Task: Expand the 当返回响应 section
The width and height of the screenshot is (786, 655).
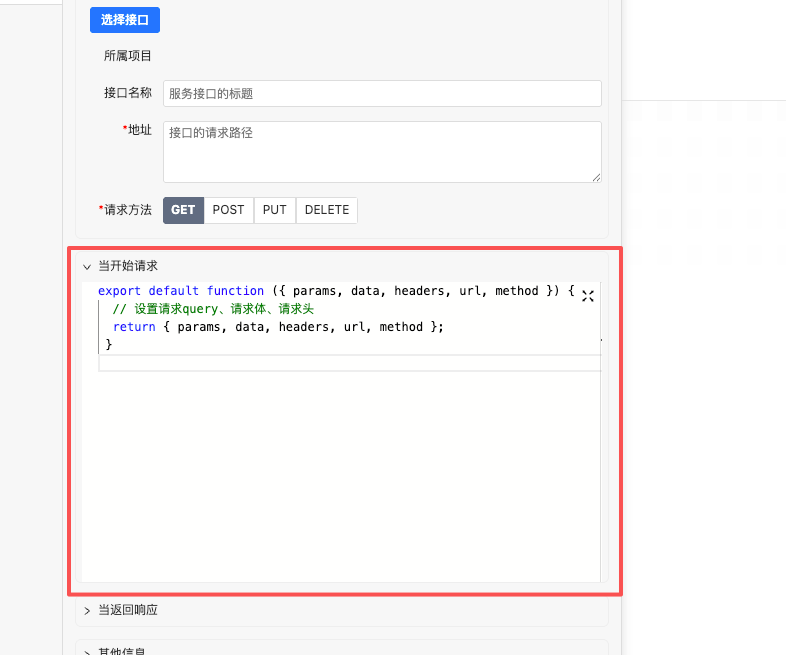Action: [87, 610]
